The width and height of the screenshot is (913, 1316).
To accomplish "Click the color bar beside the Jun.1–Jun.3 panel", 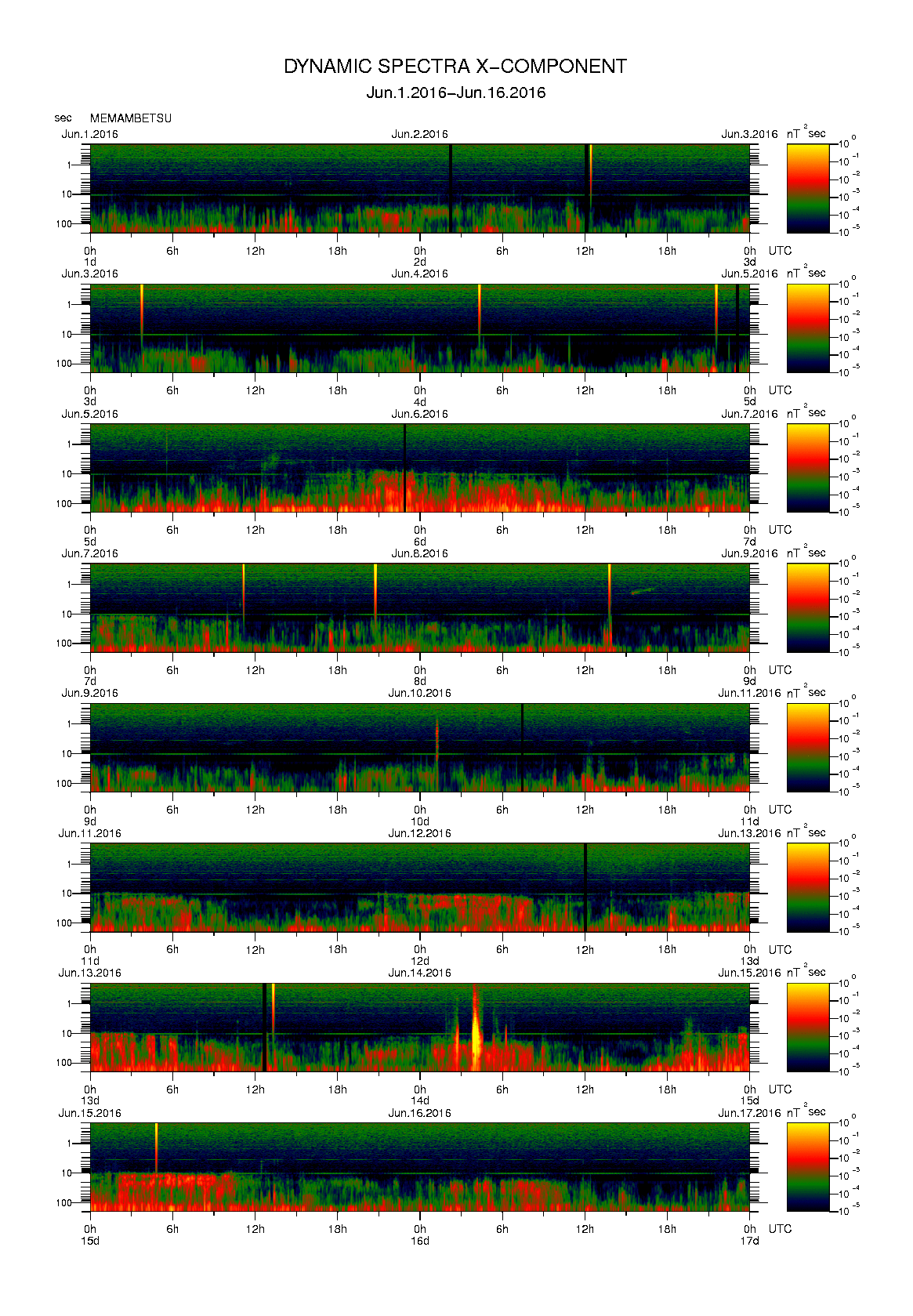I will (808, 188).
